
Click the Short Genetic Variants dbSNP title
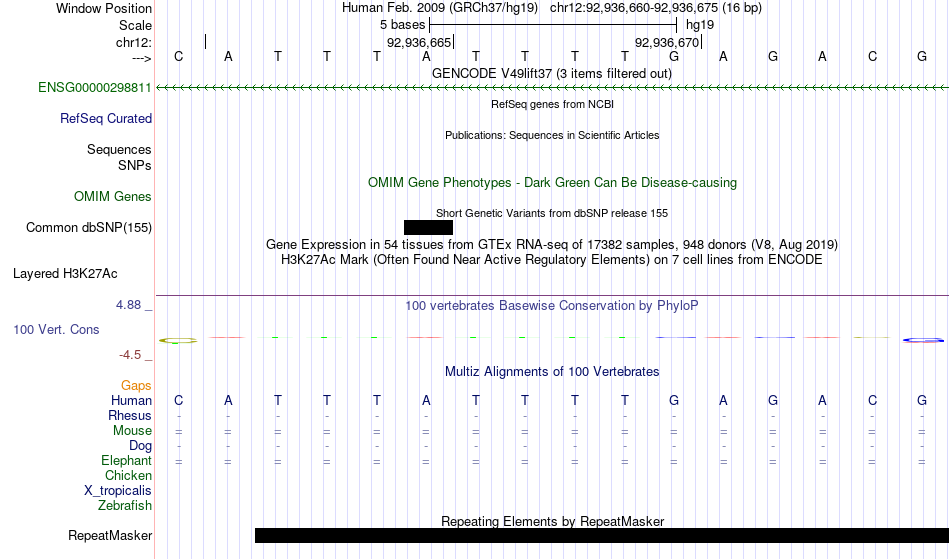[552, 213]
